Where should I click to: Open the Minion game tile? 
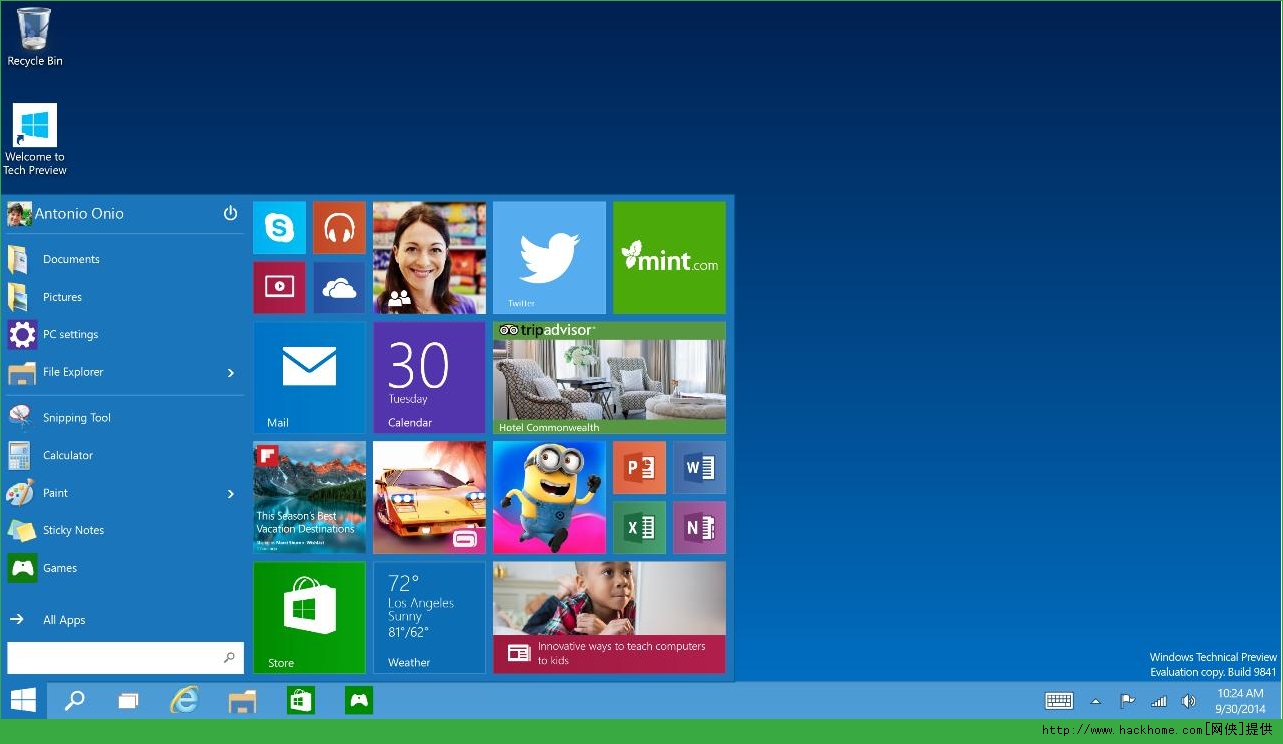coord(549,498)
